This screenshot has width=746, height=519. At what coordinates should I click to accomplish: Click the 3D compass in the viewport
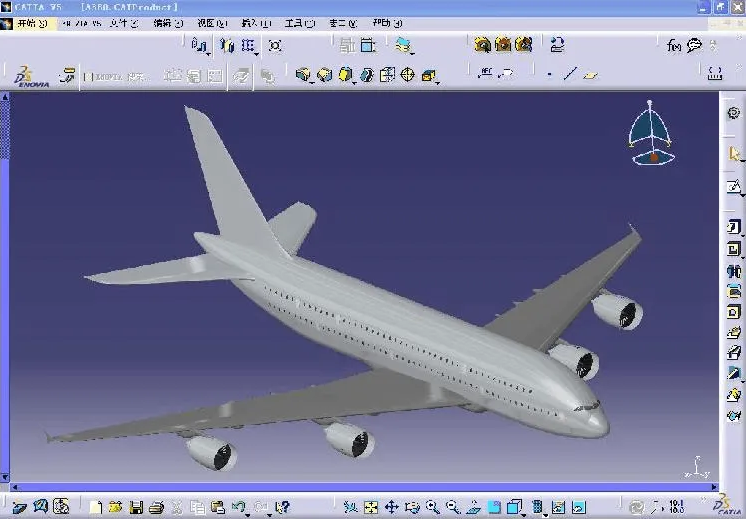click(652, 137)
